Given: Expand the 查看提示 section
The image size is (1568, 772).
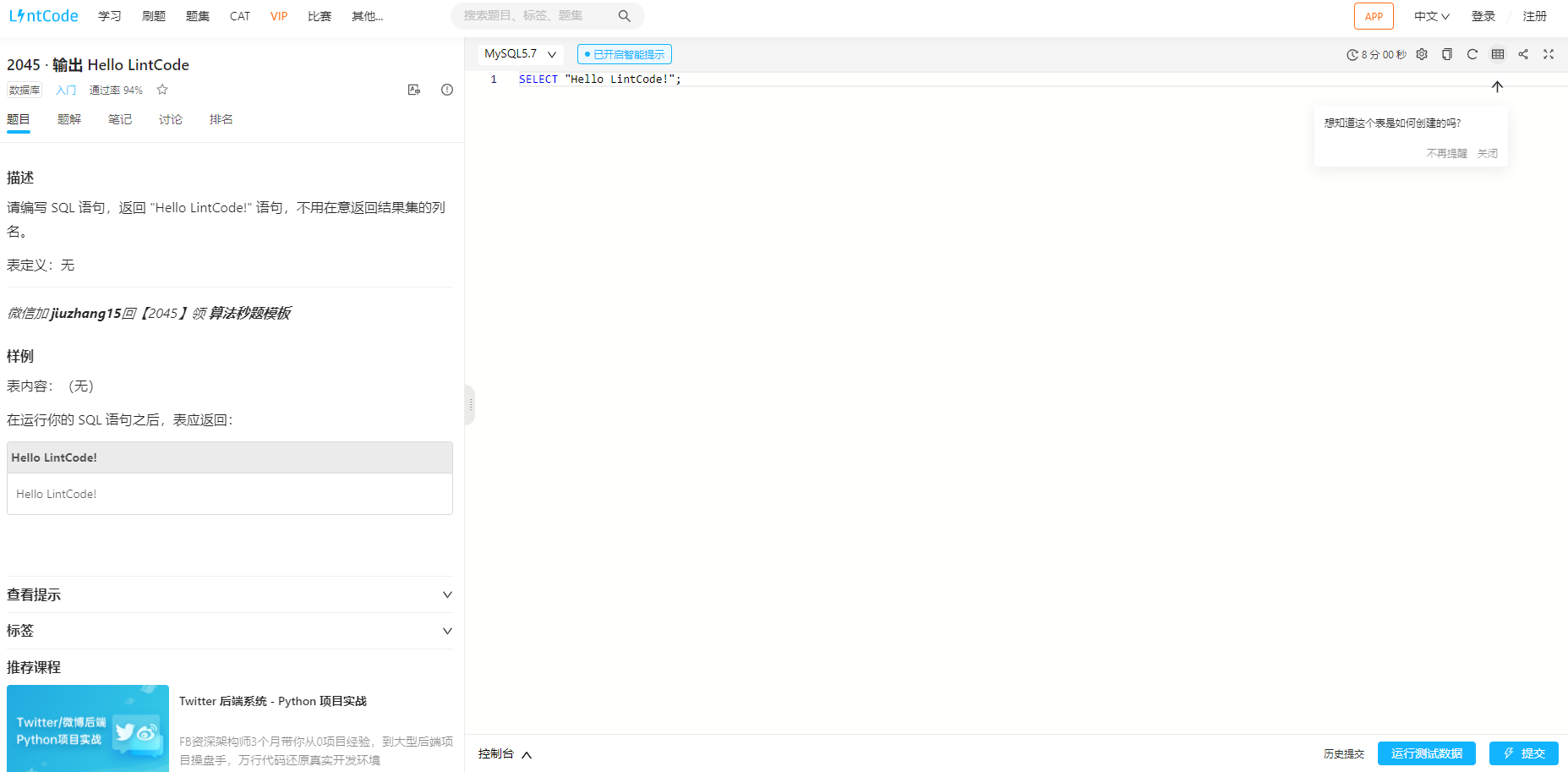Looking at the screenshot, I should (230, 594).
